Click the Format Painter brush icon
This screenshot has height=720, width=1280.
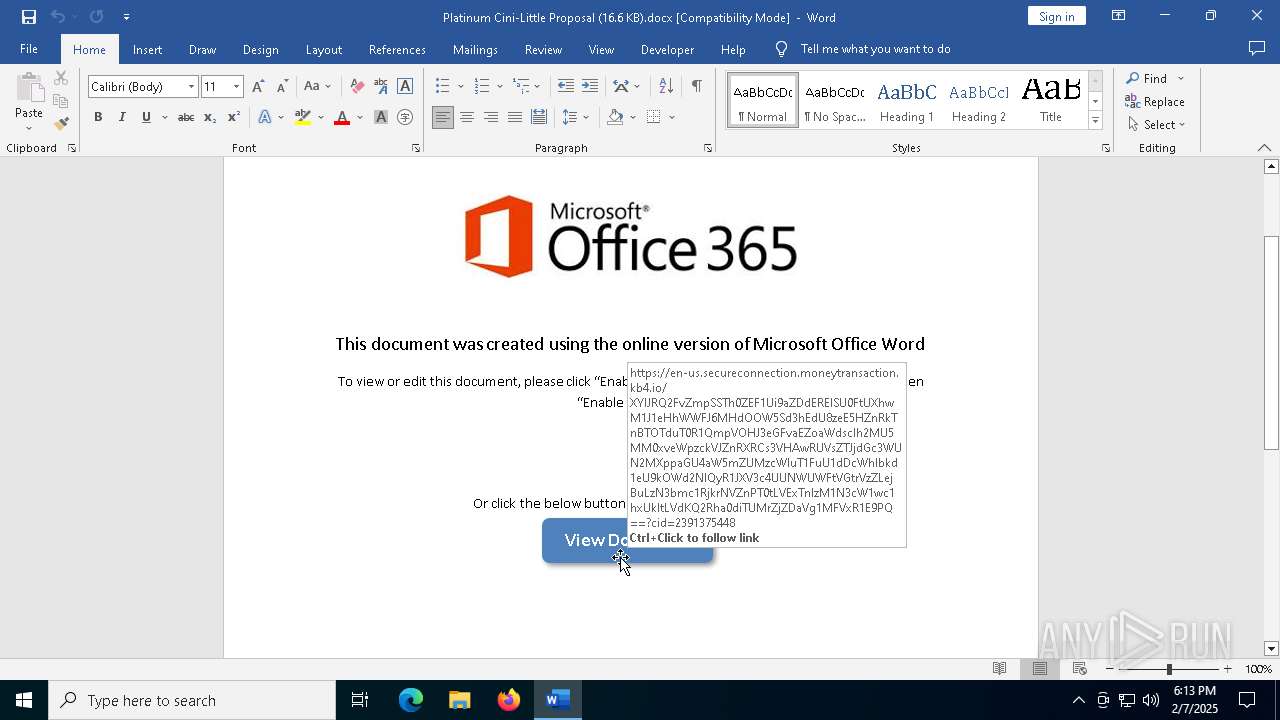point(61,124)
